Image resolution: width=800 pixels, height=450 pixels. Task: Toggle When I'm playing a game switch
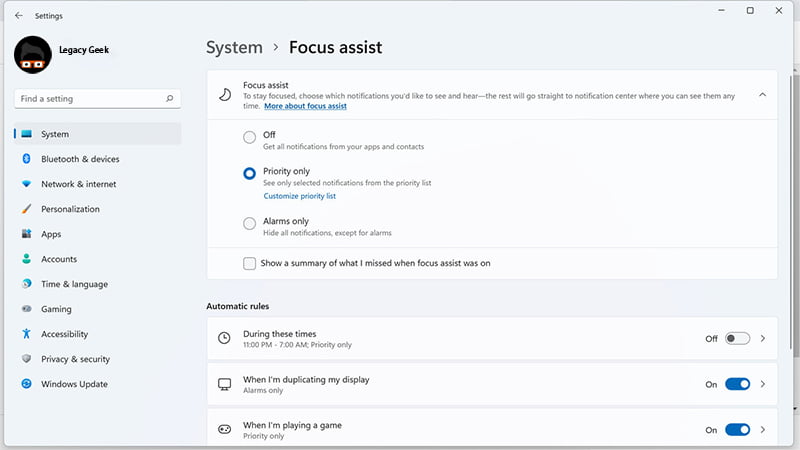737,430
